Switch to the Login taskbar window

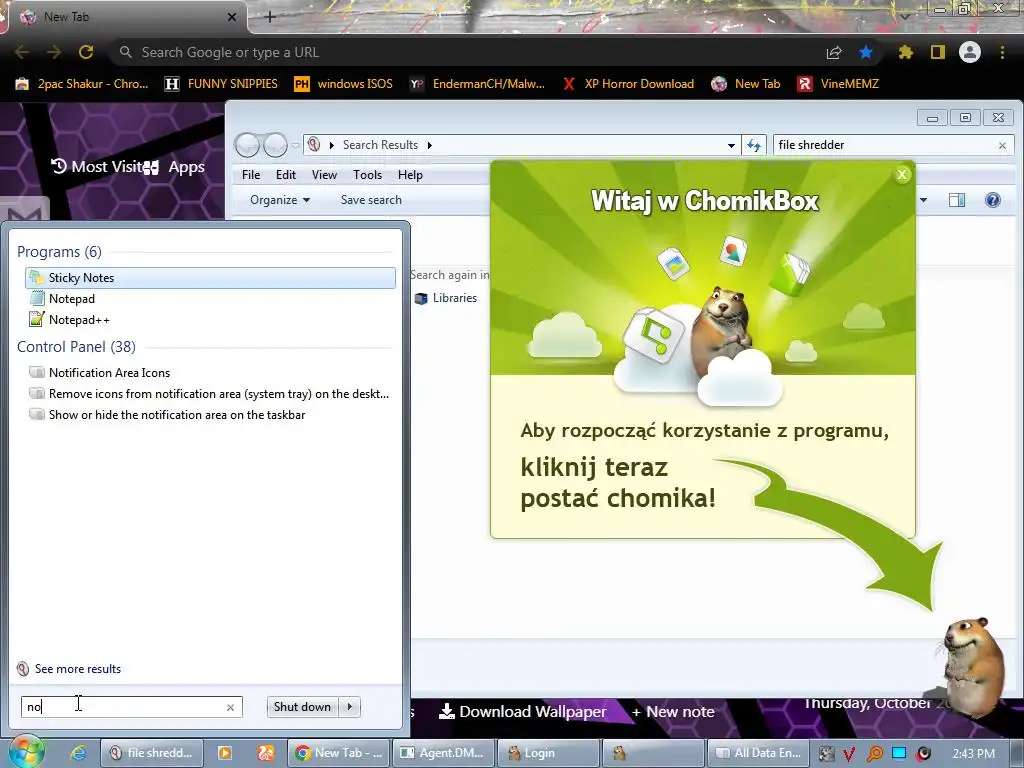[x=549, y=753]
